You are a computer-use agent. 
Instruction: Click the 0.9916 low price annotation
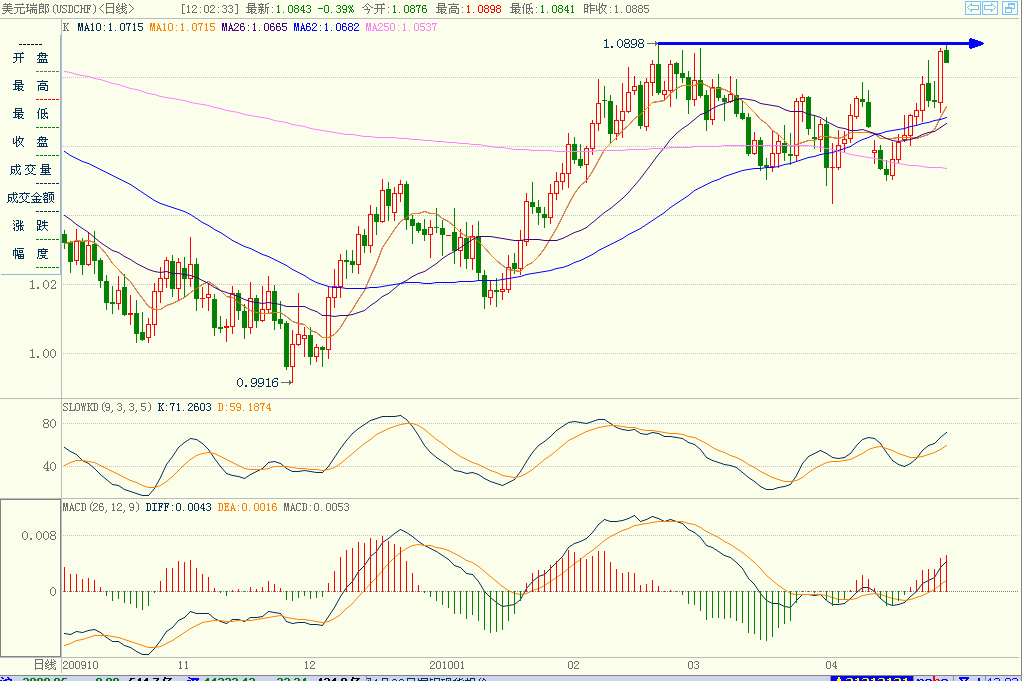click(x=257, y=383)
